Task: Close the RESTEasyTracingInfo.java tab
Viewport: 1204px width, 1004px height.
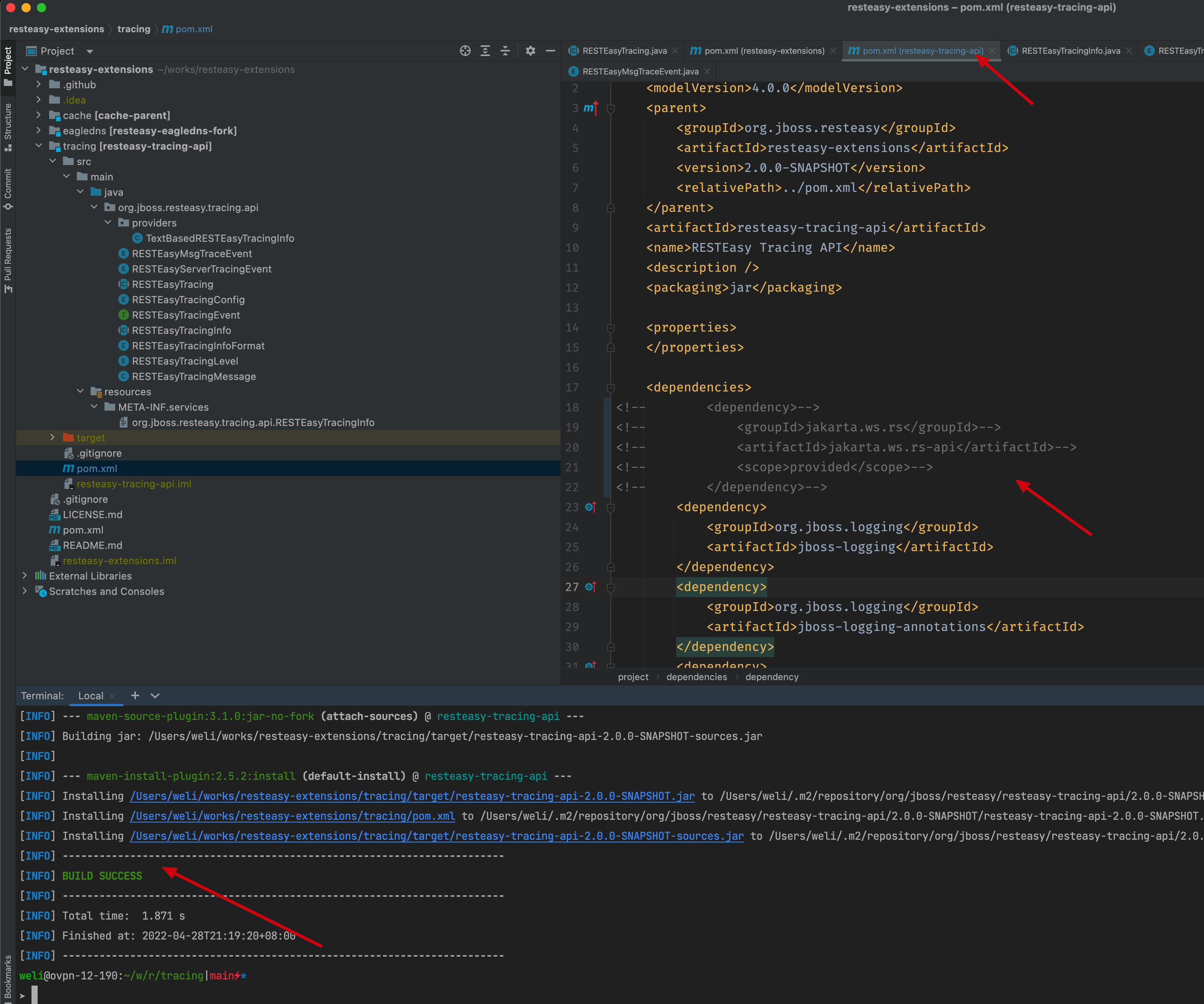Action: [1129, 51]
